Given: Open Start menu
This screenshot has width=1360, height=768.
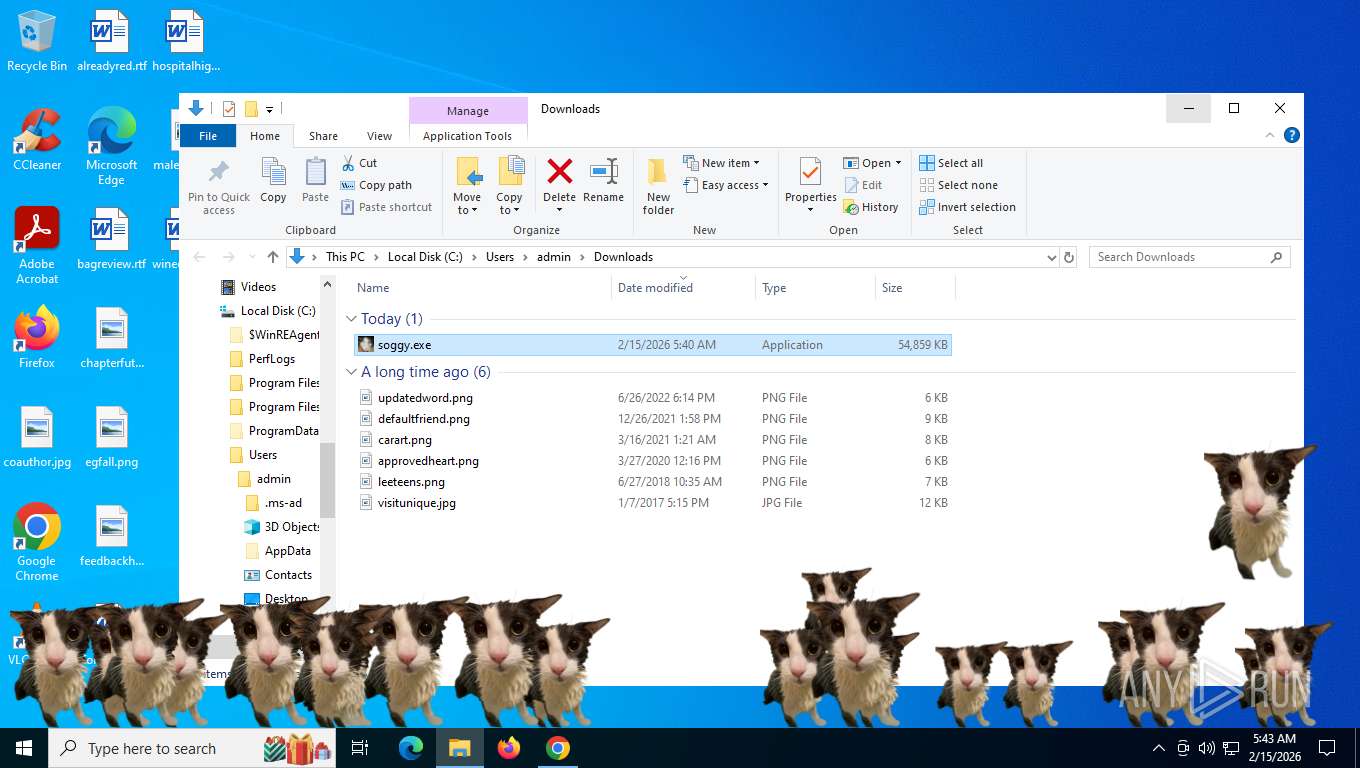Looking at the screenshot, I should pyautogui.click(x=24, y=748).
